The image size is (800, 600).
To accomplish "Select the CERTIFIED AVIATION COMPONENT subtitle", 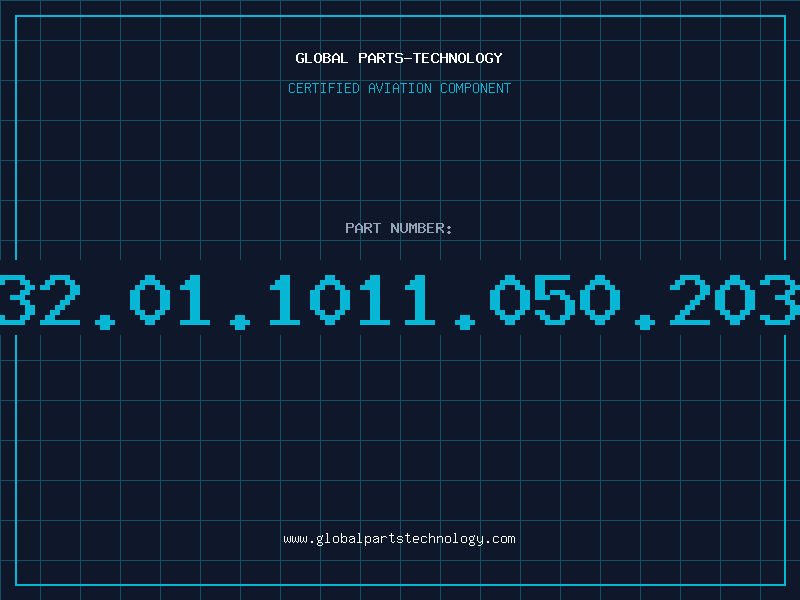I will pos(399,88).
